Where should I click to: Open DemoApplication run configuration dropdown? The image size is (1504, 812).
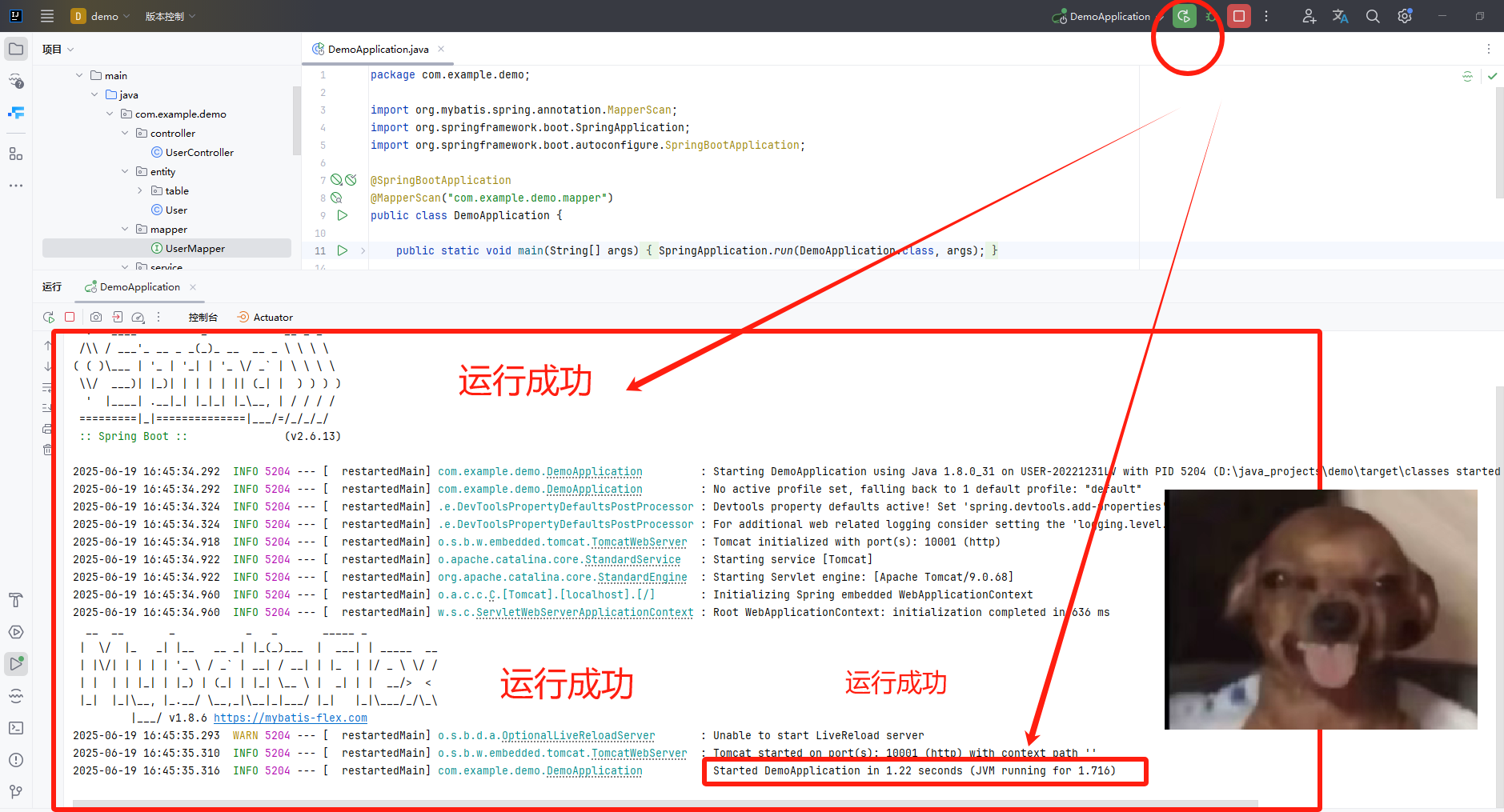point(1109,16)
